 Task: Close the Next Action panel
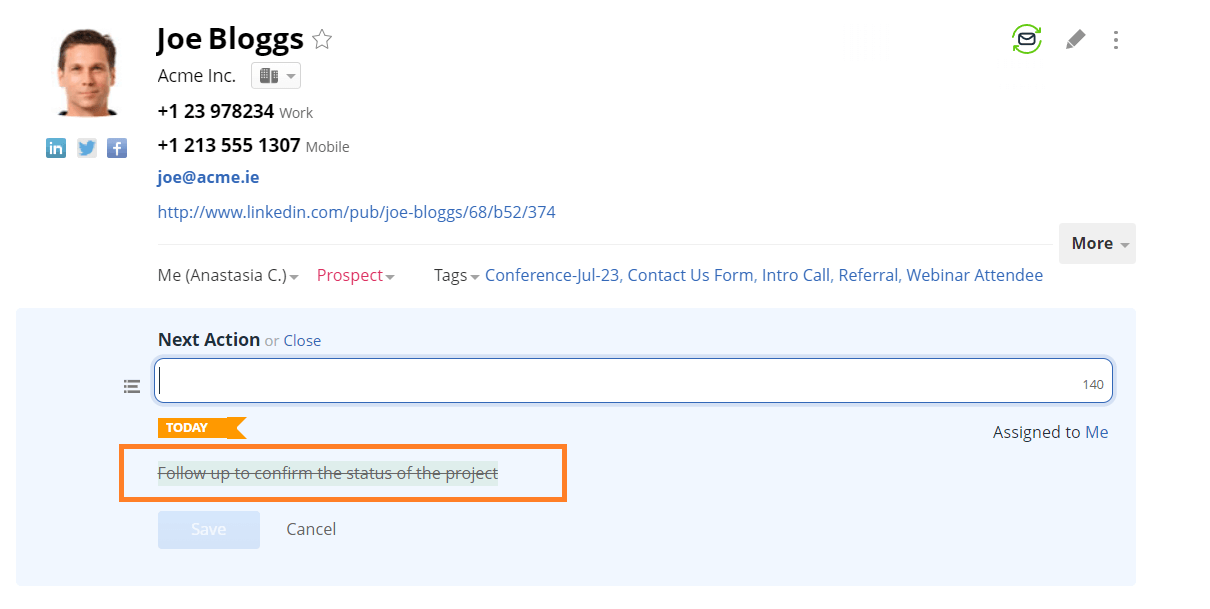pyautogui.click(x=302, y=341)
